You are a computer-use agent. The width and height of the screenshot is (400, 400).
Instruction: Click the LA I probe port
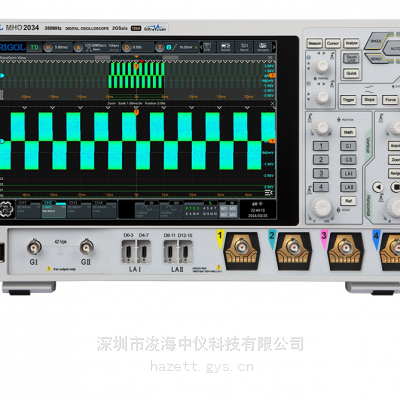136,252
